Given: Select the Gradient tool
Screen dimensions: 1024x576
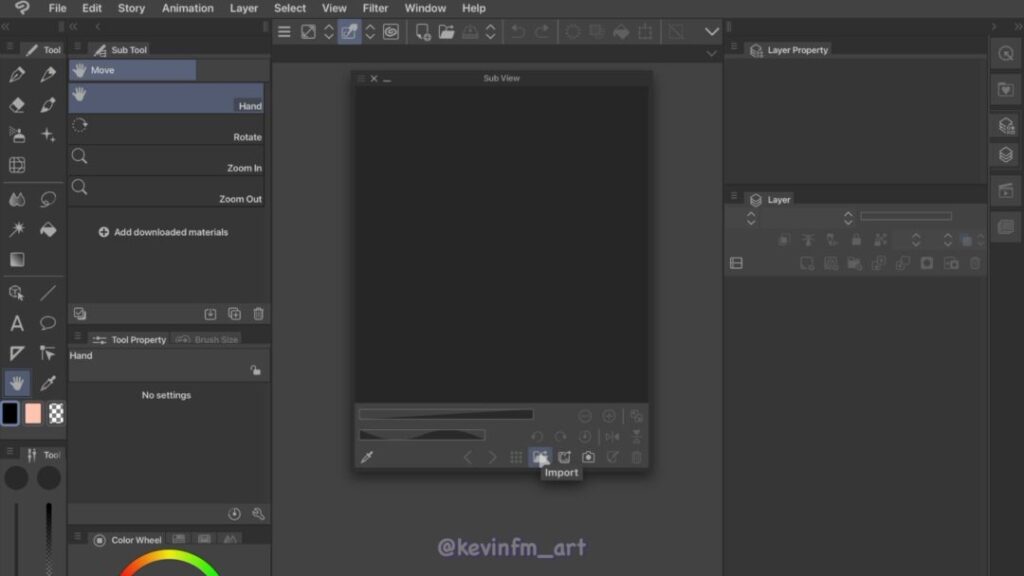Looking at the screenshot, I should pyautogui.click(x=17, y=260).
